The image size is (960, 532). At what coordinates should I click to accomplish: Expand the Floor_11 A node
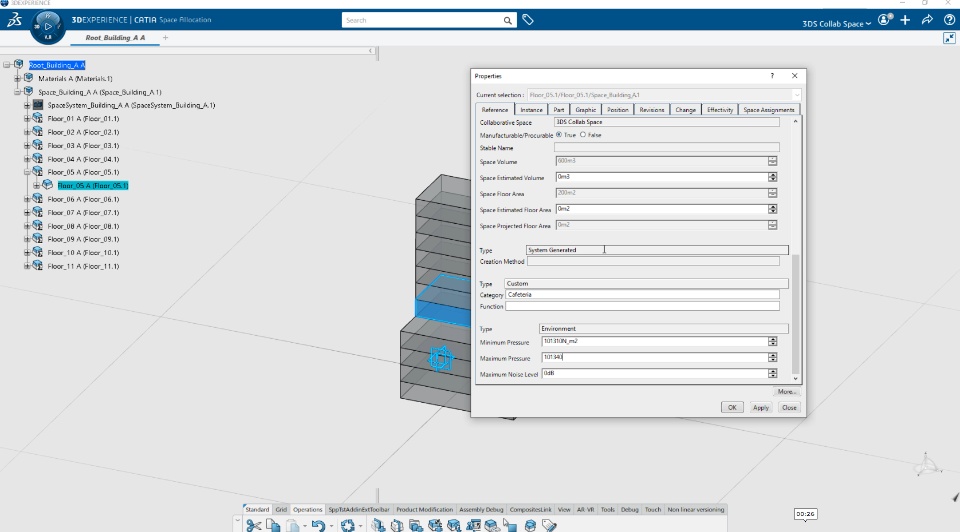tap(27, 266)
